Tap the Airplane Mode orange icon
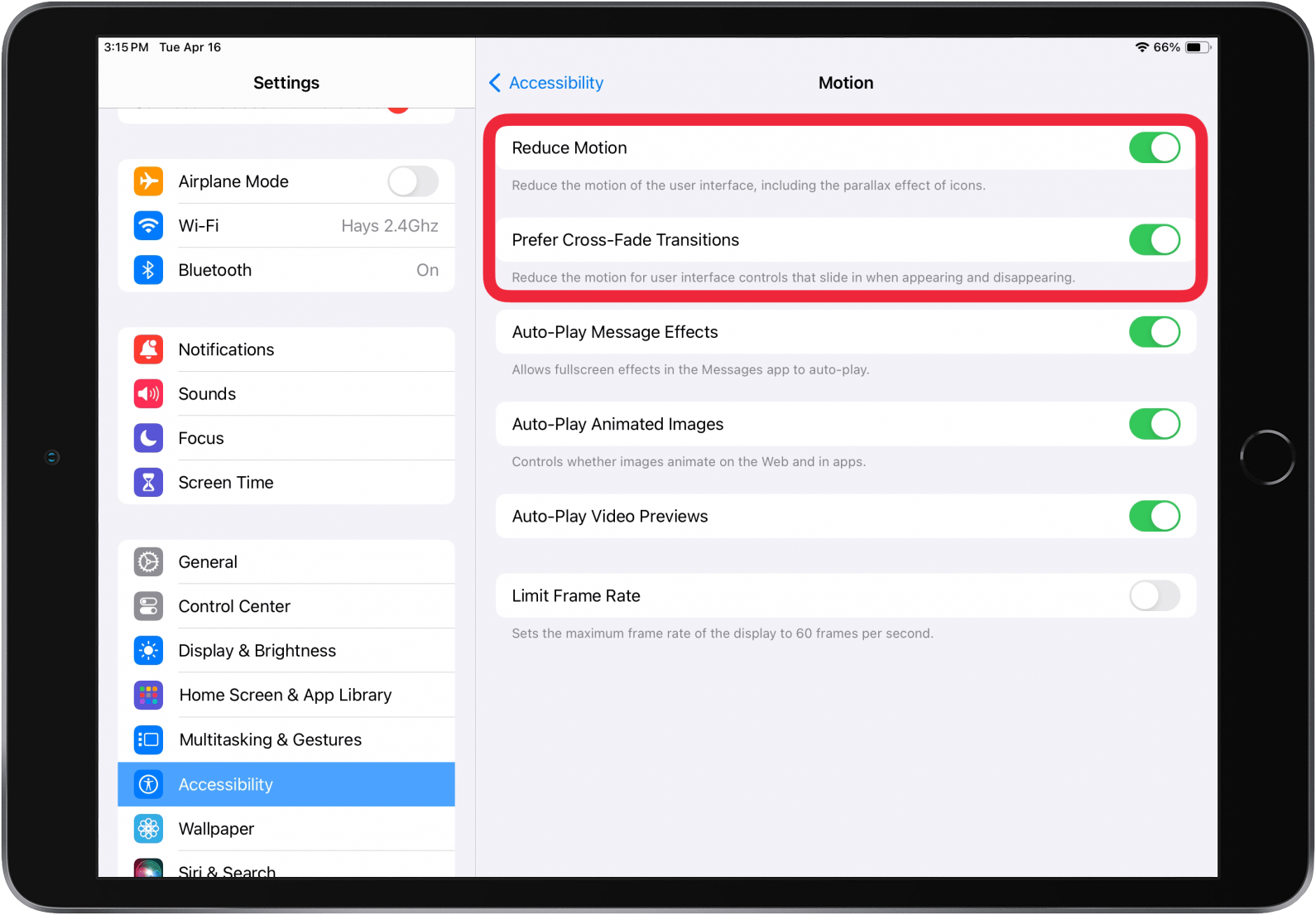Viewport: 1316px width, 915px height. tap(148, 181)
